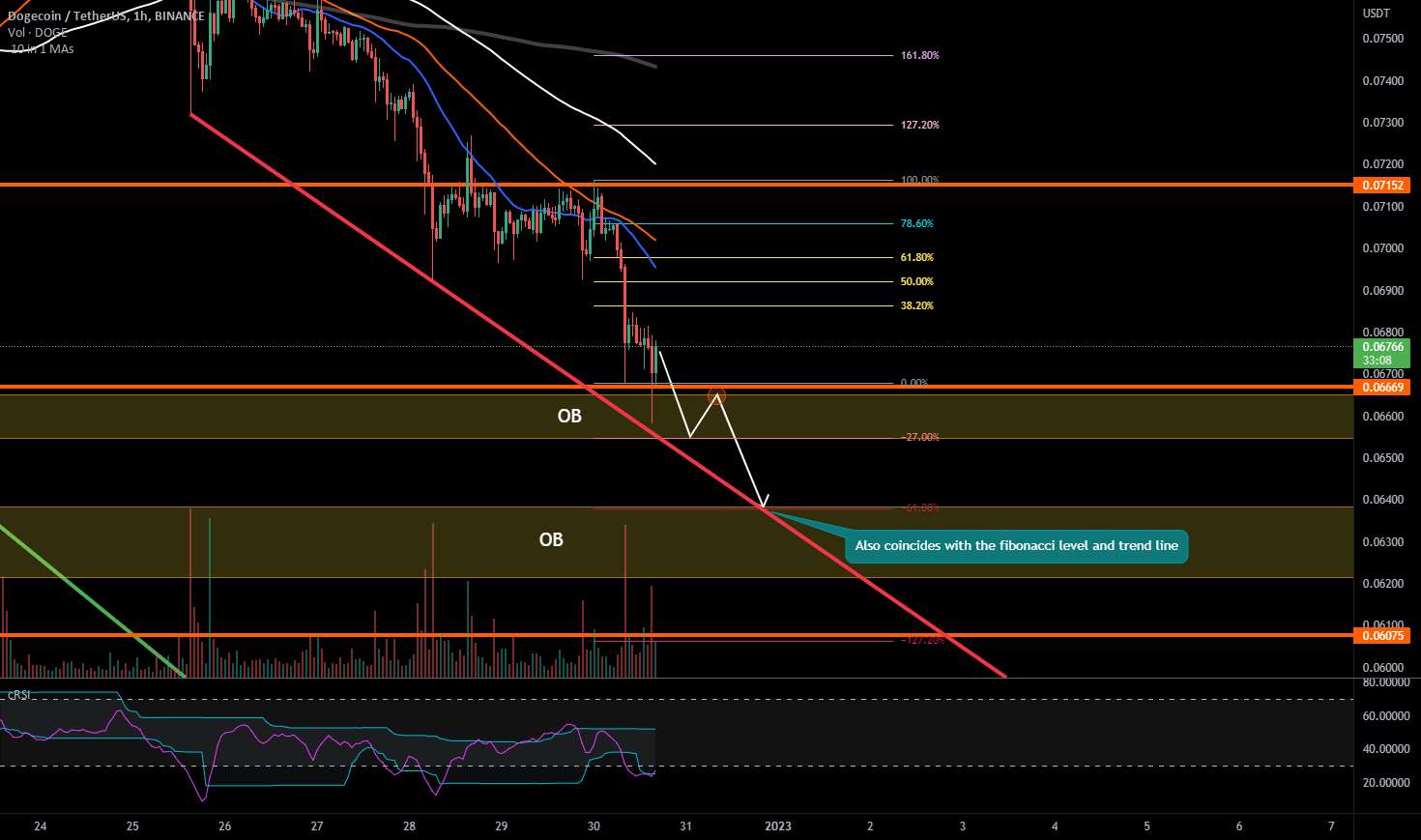This screenshot has width=1421, height=840.
Task: Click the 33:08 candle countdown timer
Action: [1377, 360]
